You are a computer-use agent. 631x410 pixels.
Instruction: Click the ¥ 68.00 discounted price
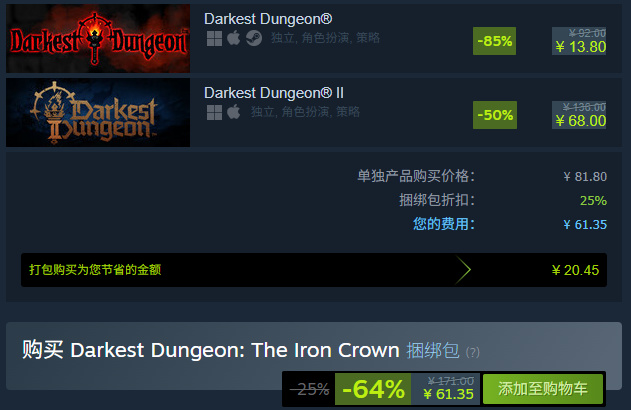point(581,121)
